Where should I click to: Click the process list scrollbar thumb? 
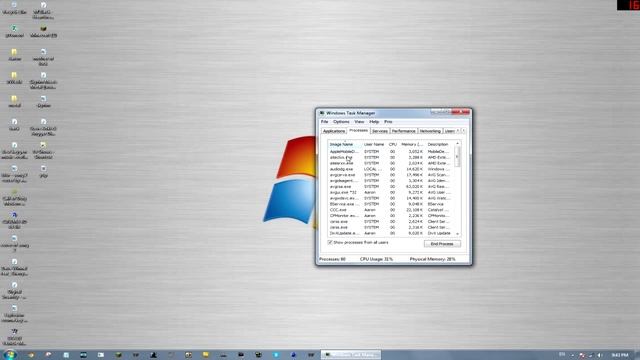458,157
